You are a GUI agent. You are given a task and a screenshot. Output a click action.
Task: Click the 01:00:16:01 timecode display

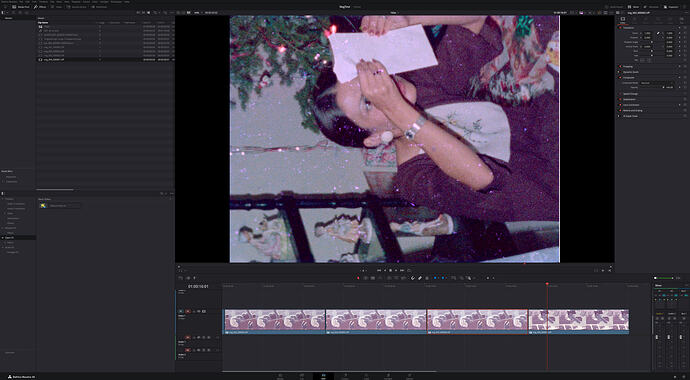tap(198, 286)
